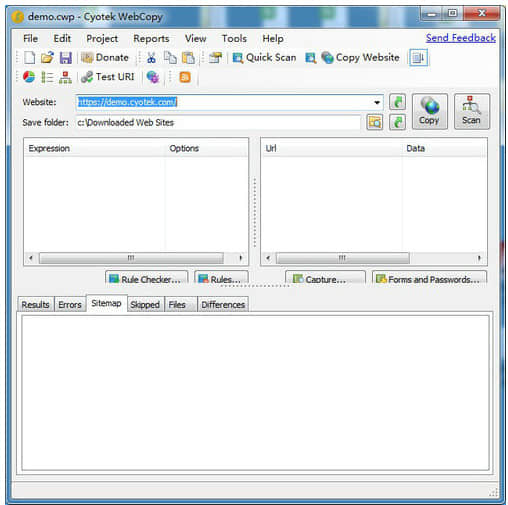This screenshot has width=508, height=505.
Task: Open the Rule Checker dialog
Action: point(147,278)
